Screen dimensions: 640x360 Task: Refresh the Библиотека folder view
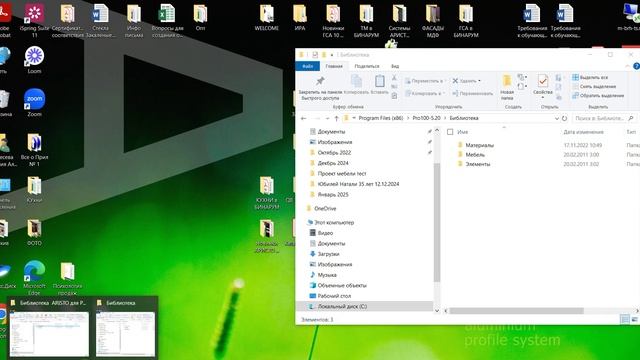tap(564, 118)
